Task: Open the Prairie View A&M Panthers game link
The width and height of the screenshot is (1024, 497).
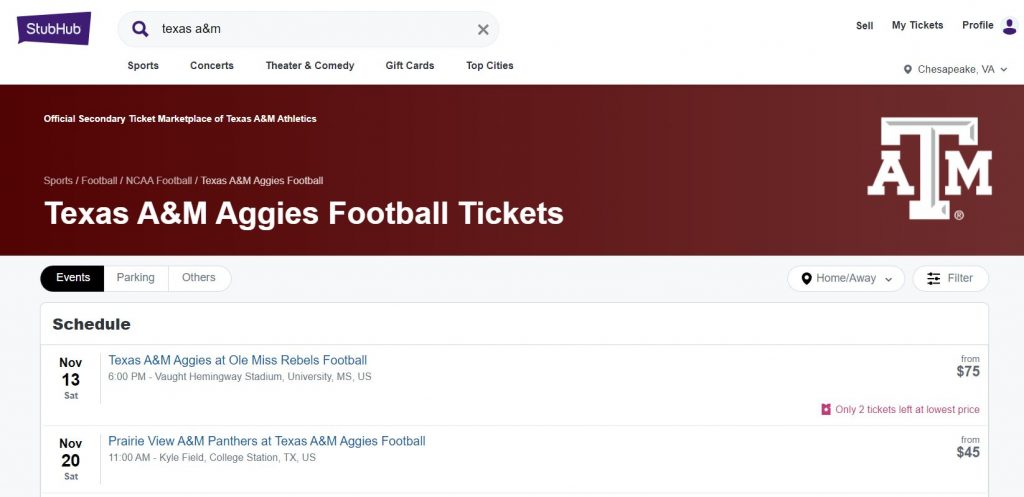Action: [266, 441]
